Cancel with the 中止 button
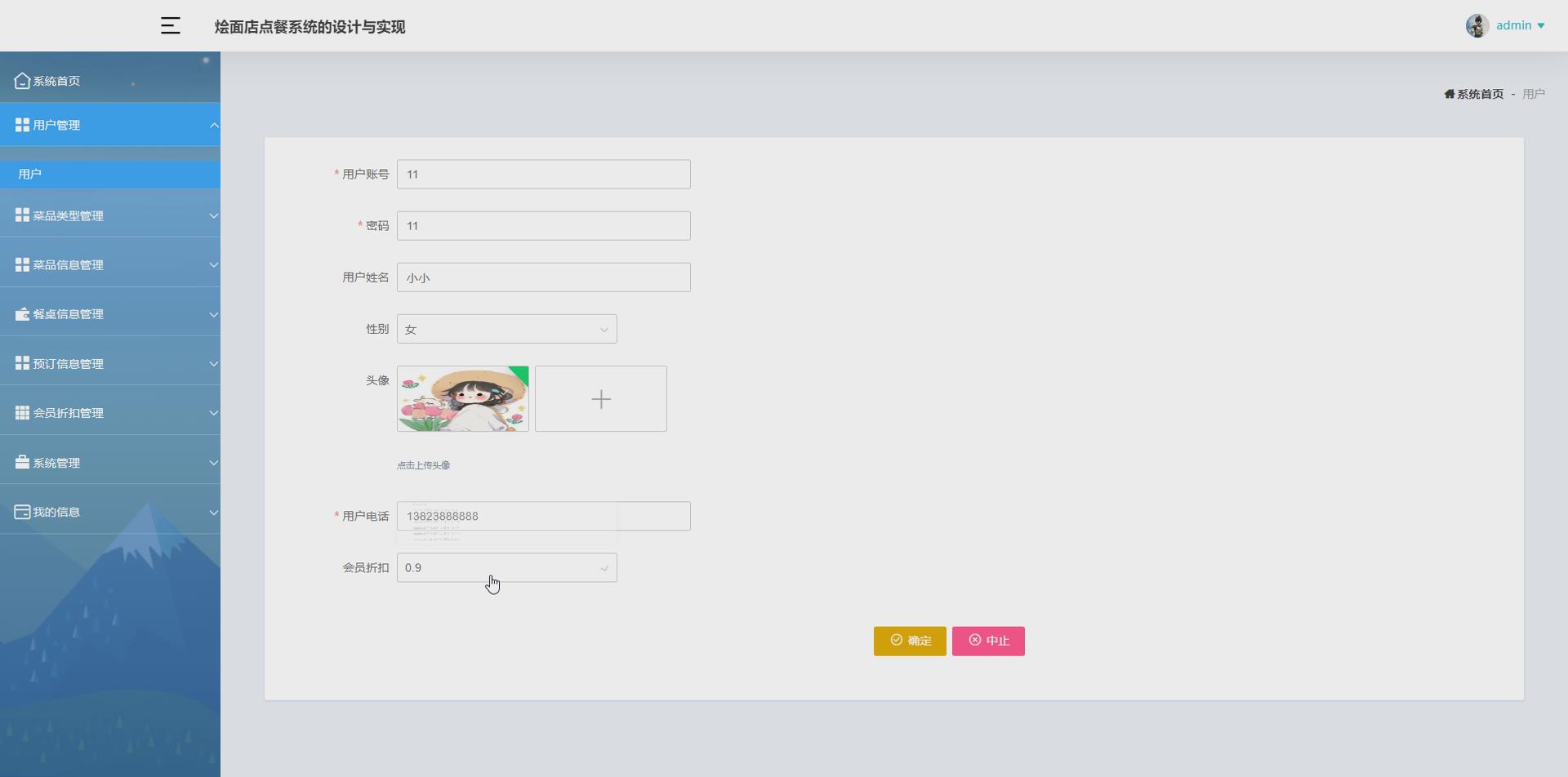This screenshot has width=1568, height=777. [988, 641]
